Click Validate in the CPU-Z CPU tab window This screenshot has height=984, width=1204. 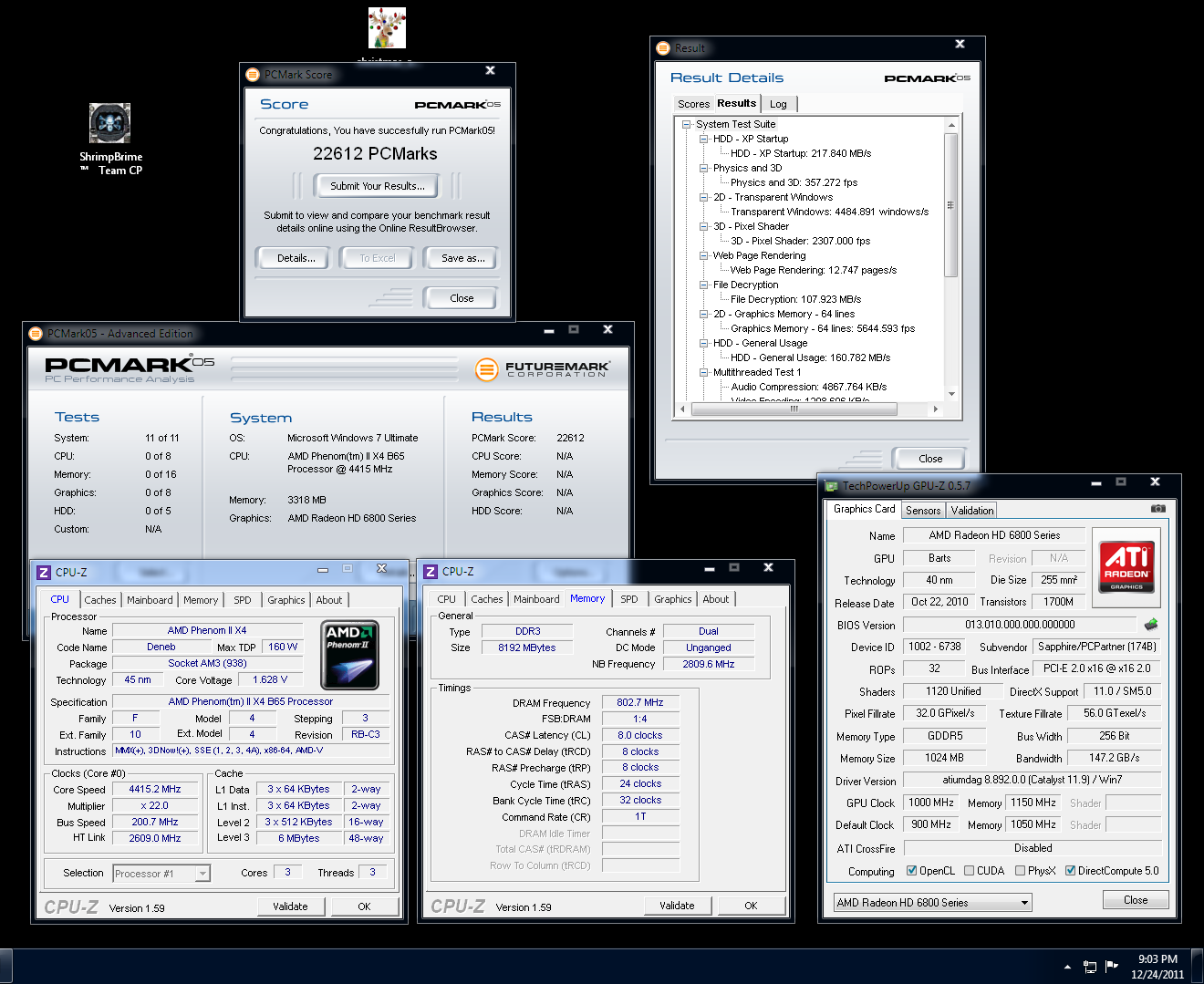[290, 906]
